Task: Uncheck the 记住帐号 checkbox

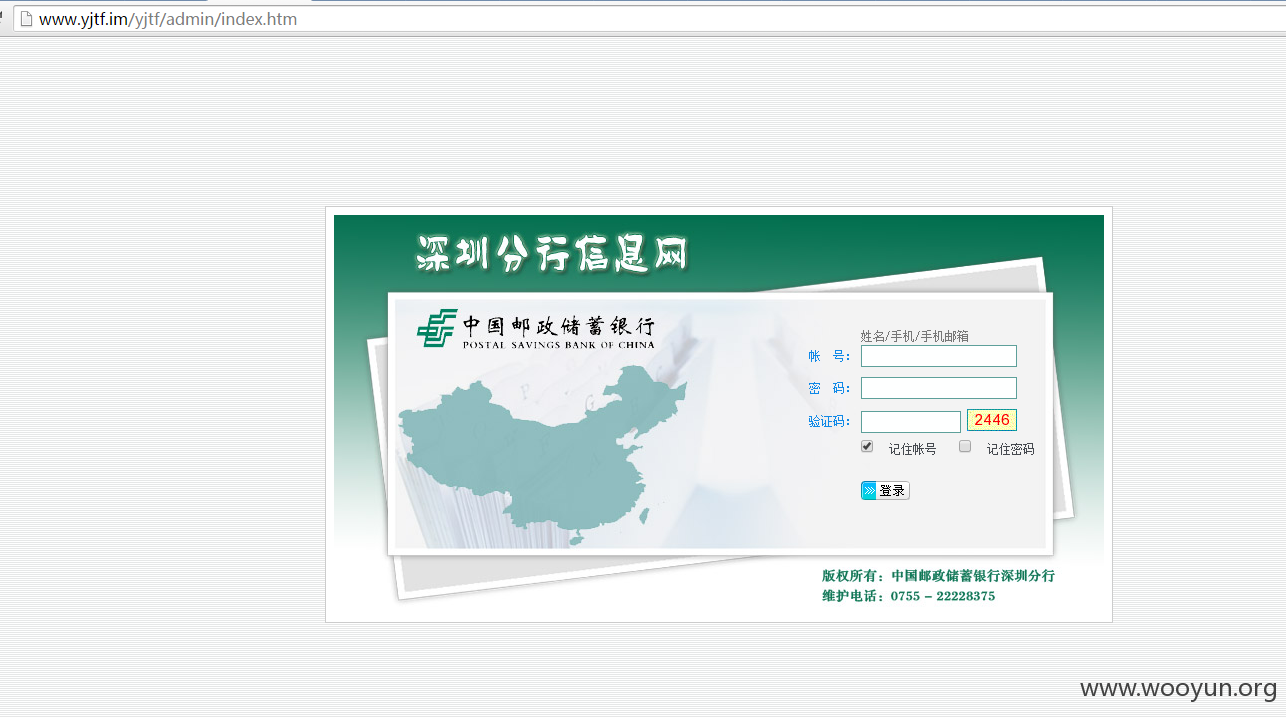Action: click(x=867, y=447)
